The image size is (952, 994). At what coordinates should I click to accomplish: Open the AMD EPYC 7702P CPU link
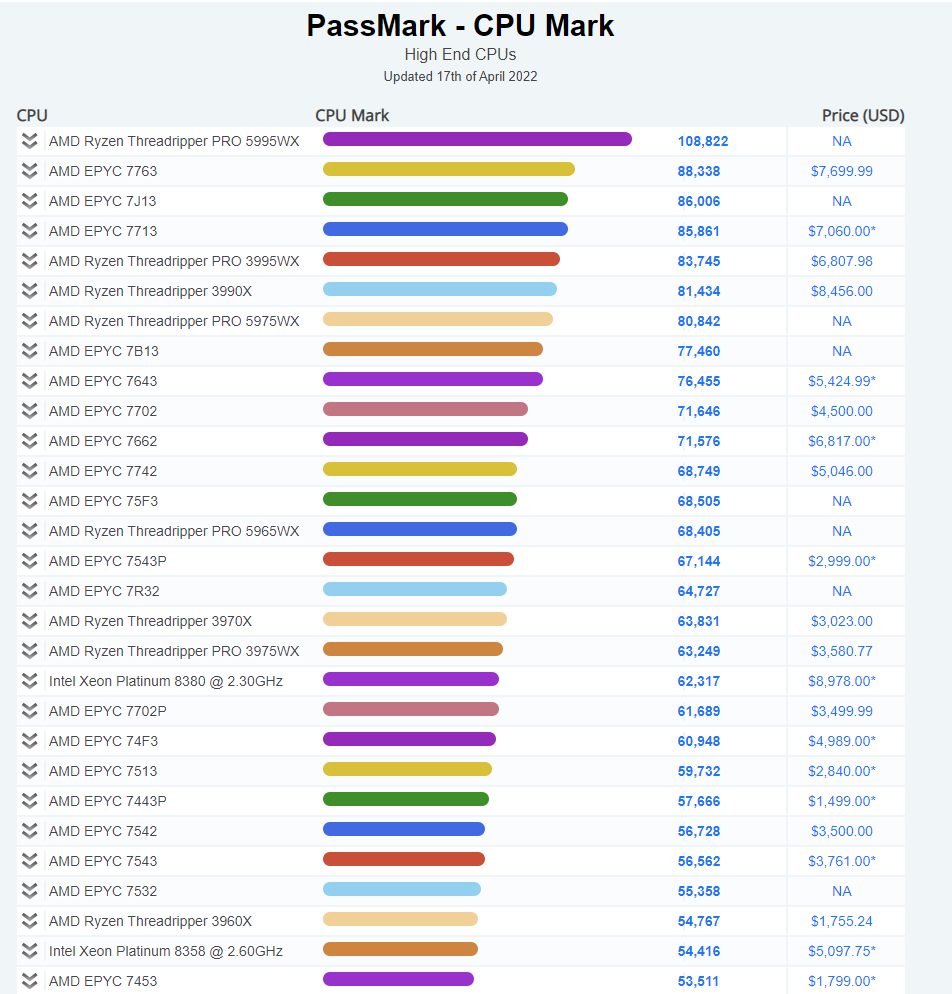coord(108,711)
